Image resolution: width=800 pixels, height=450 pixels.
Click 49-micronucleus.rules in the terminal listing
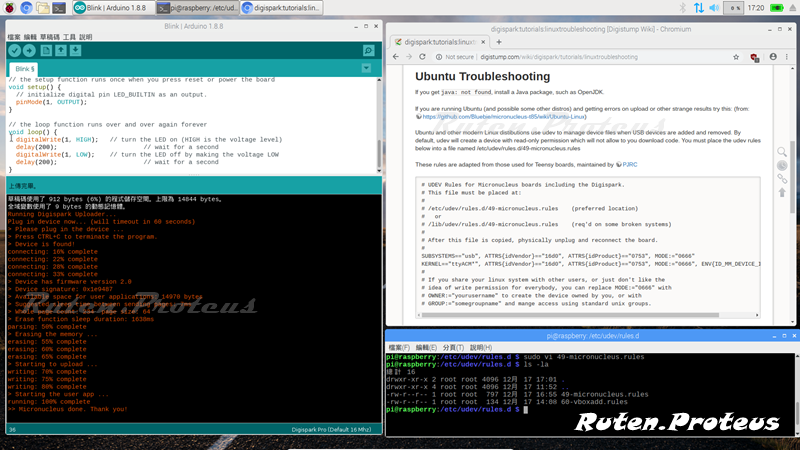[604, 394]
